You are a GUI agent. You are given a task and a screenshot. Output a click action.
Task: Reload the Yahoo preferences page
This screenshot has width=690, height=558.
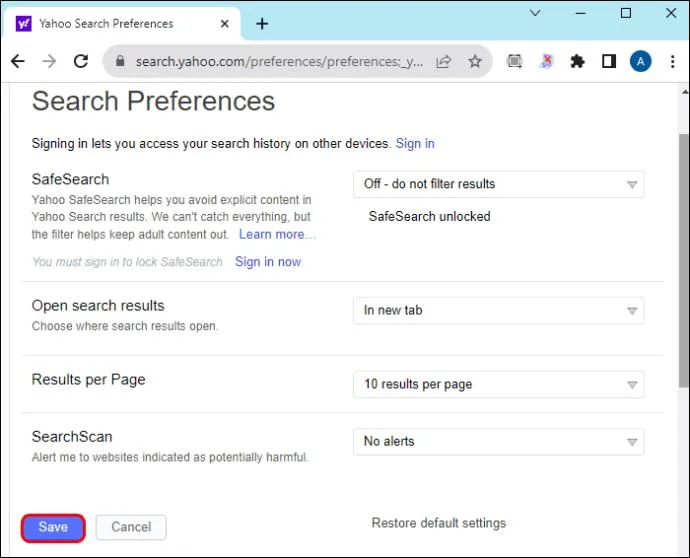(x=81, y=61)
